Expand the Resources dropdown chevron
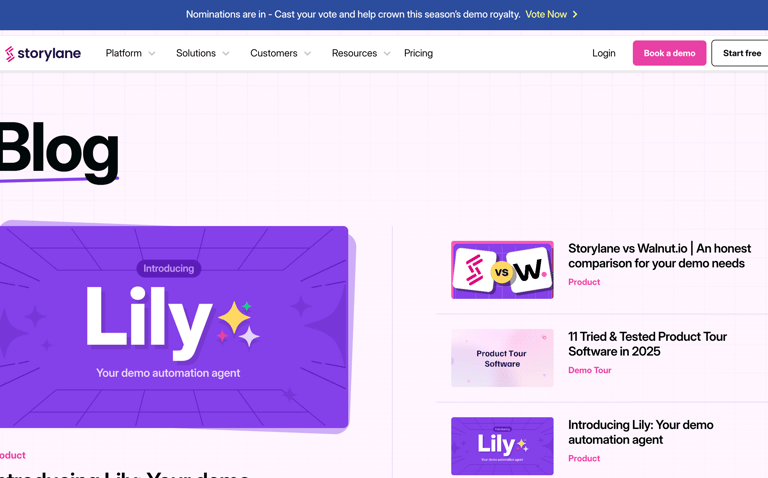Viewport: 768px width, 478px height. tap(387, 53)
